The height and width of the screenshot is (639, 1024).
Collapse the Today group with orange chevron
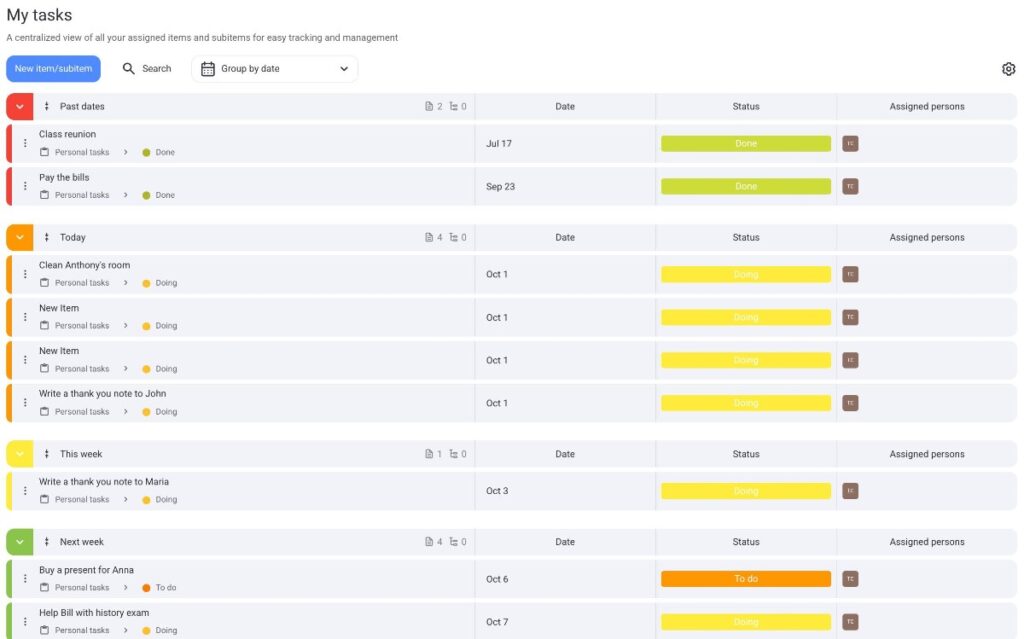click(19, 237)
